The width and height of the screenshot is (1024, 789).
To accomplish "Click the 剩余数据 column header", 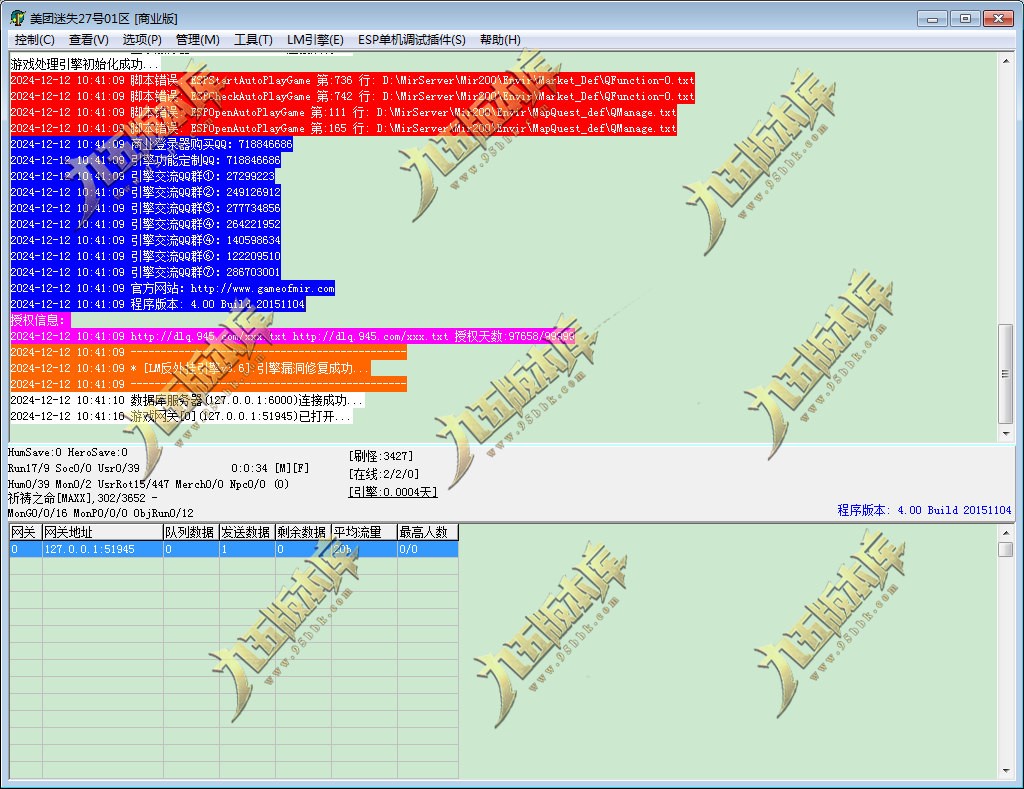I will point(303,532).
